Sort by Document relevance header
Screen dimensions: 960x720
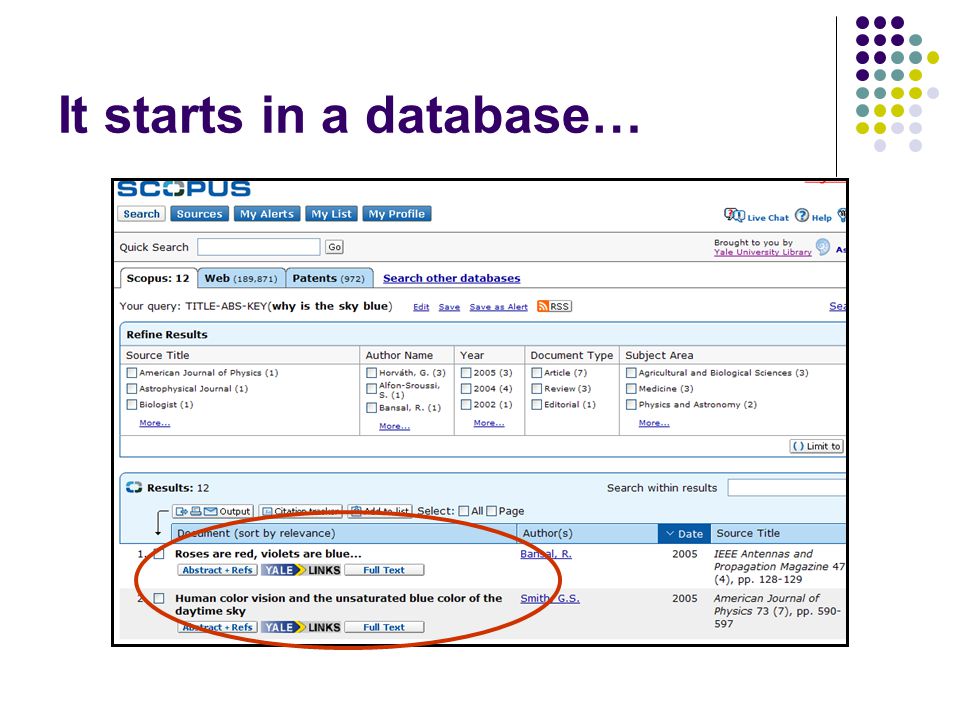click(343, 533)
